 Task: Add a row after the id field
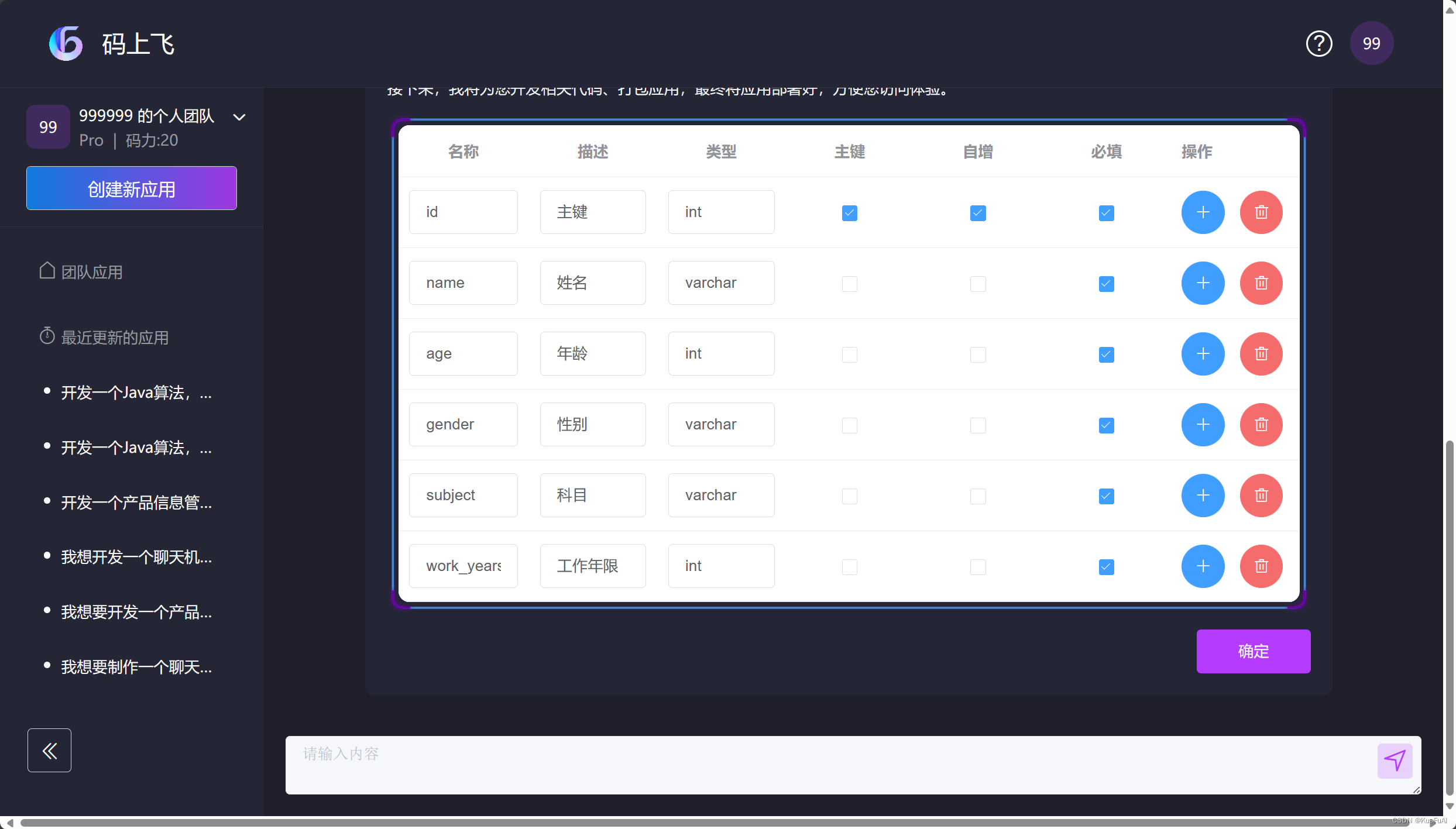[1203, 212]
